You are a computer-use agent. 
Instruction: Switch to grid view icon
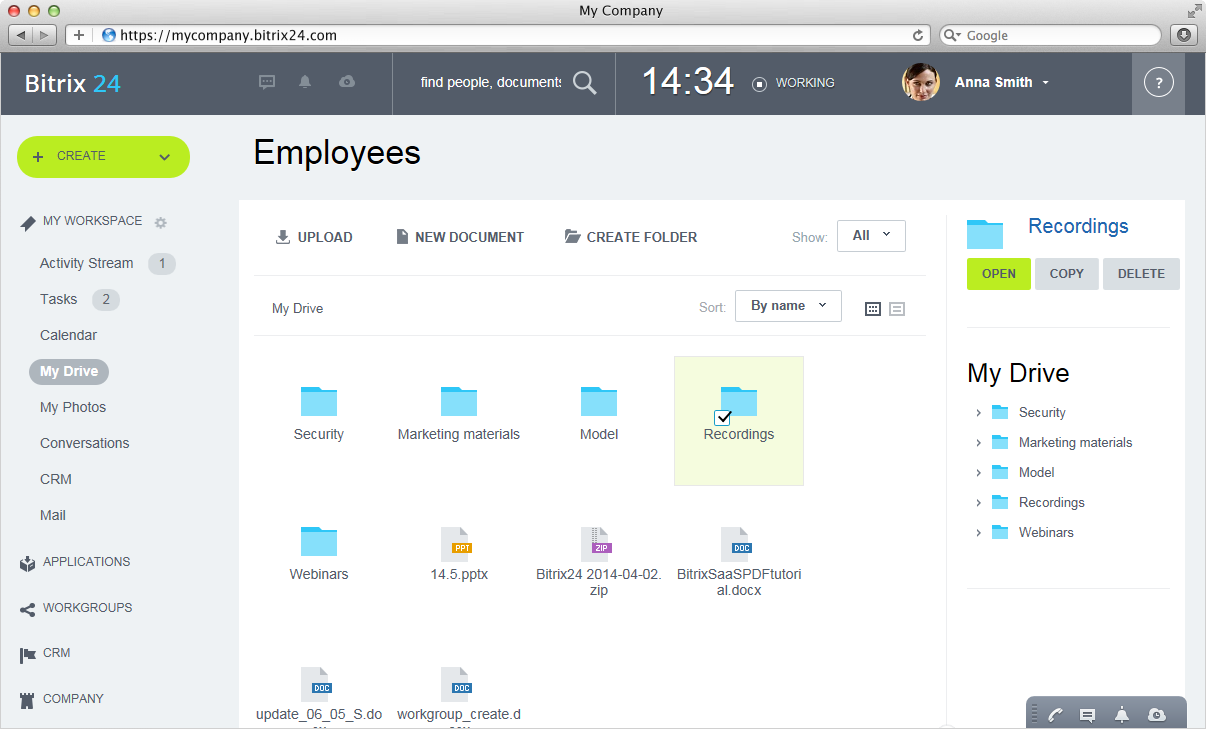point(872,309)
